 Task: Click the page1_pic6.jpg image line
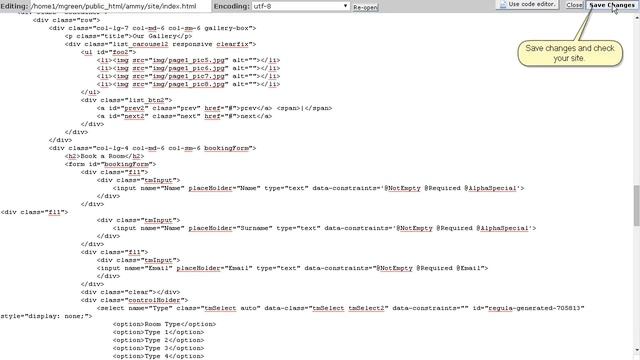tap(188, 68)
